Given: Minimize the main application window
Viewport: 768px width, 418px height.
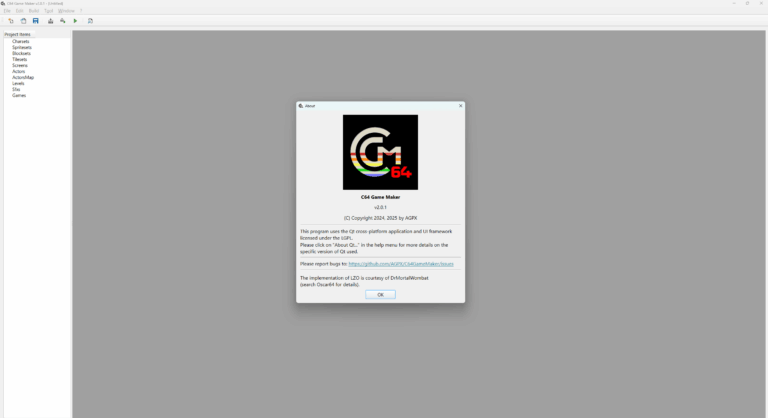Looking at the screenshot, I should (734, 3).
